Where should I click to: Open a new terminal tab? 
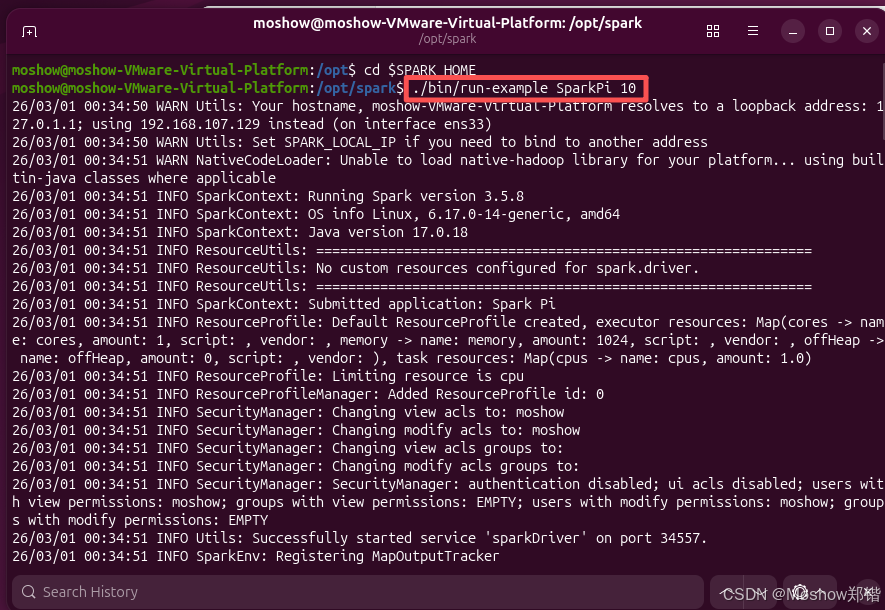coord(29,32)
